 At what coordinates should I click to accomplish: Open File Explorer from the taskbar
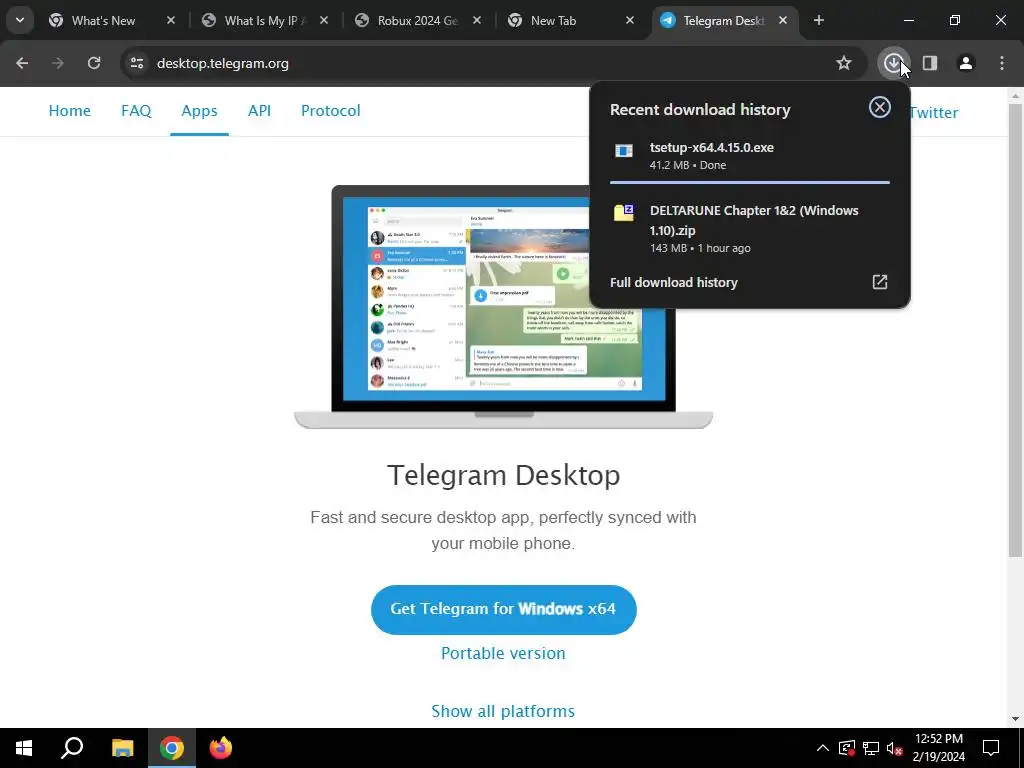[122, 748]
